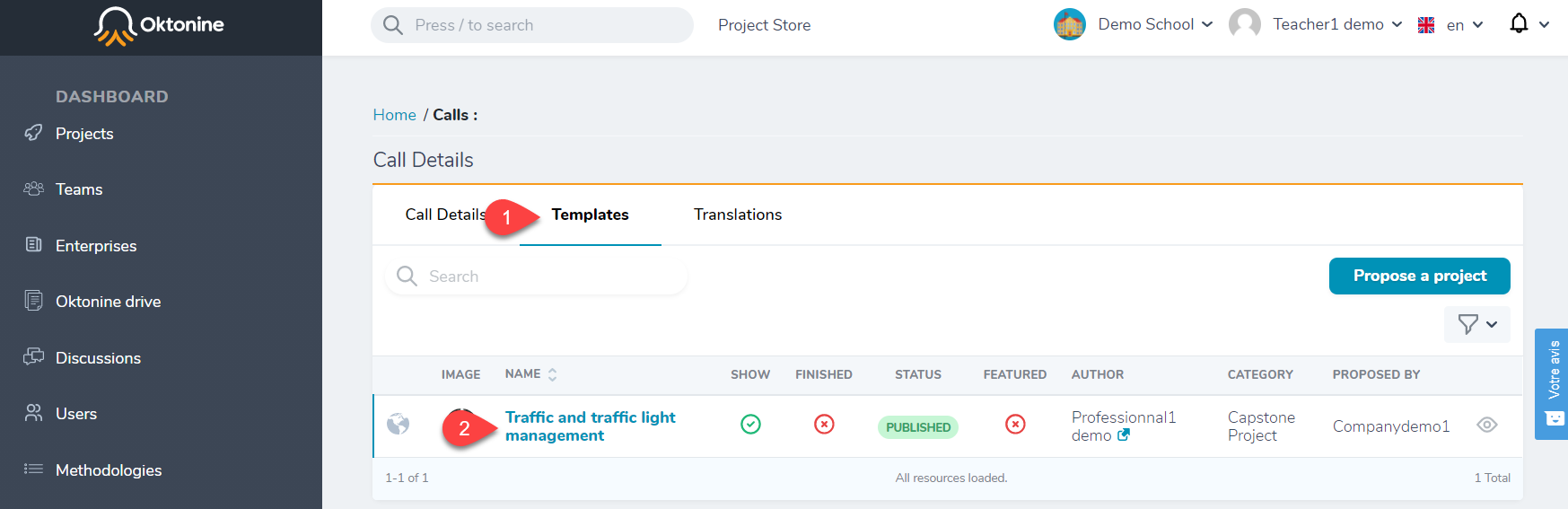Click the globe icon in project row
The width and height of the screenshot is (1568, 509).
pyautogui.click(x=398, y=424)
